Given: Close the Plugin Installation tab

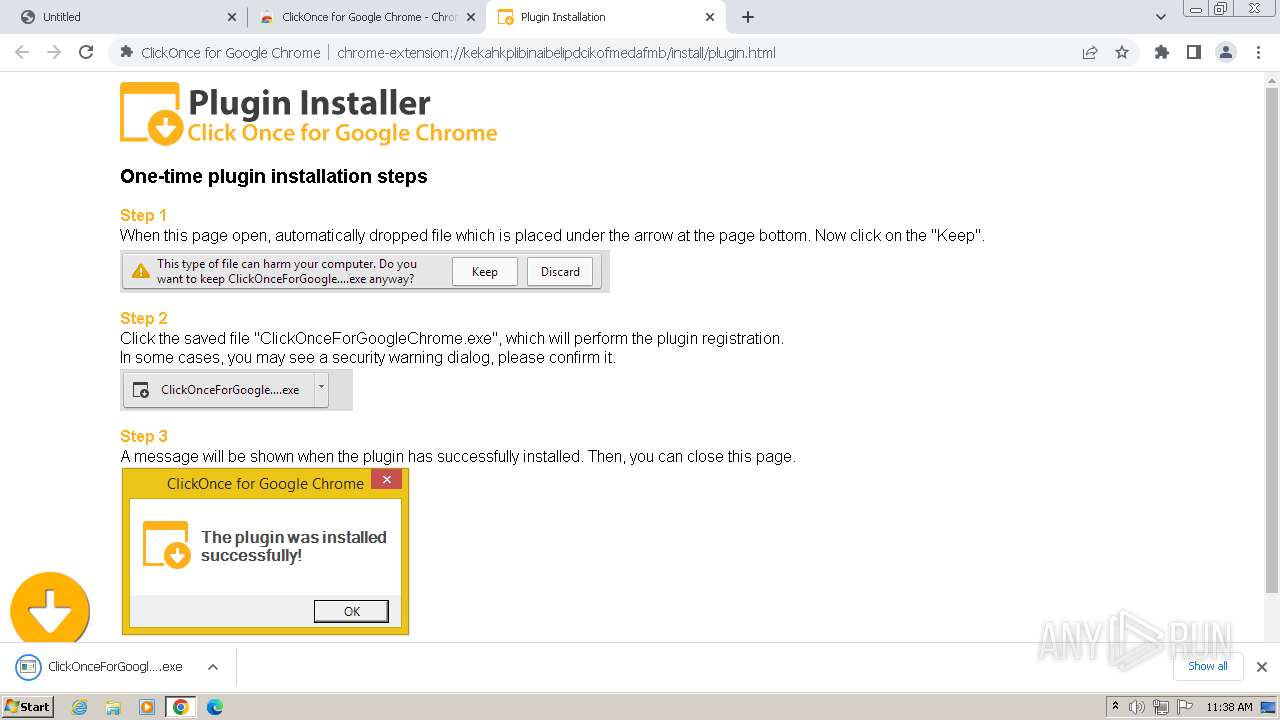Looking at the screenshot, I should pyautogui.click(x=710, y=17).
